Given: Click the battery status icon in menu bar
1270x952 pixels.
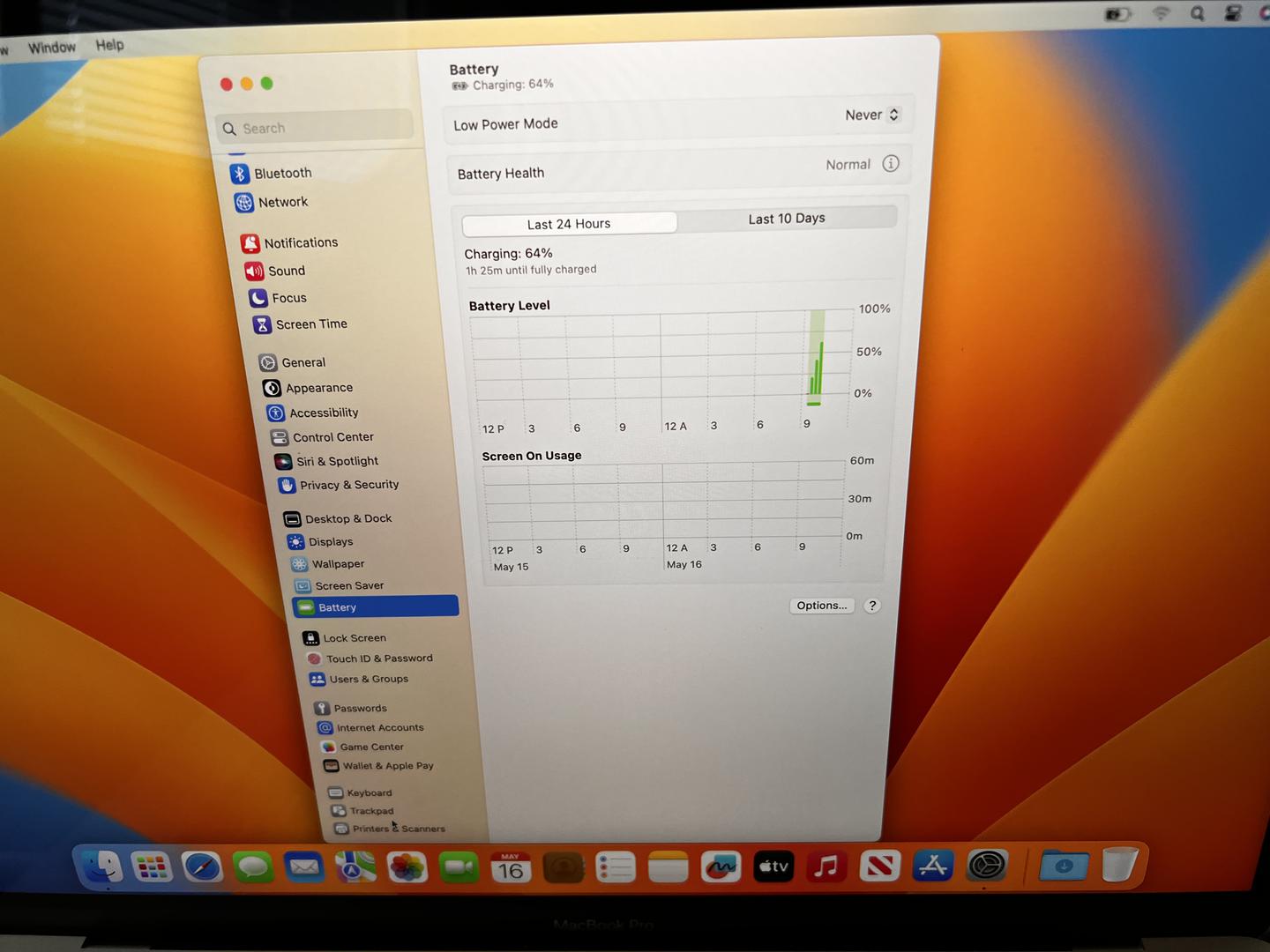Looking at the screenshot, I should [1118, 15].
